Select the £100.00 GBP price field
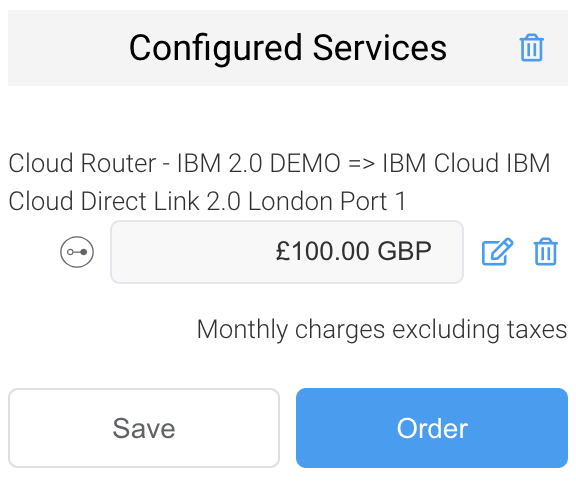The width and height of the screenshot is (576, 484). pos(287,252)
